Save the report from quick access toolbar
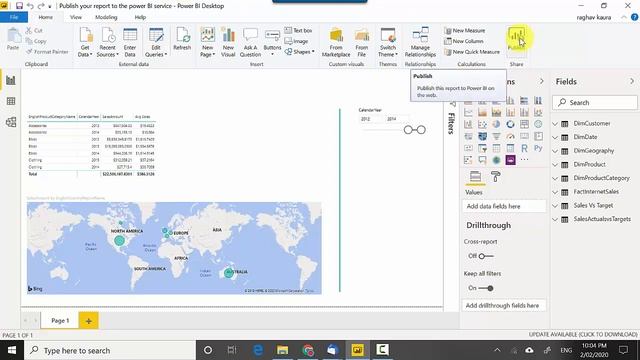This screenshot has width=640, height=360. click(x=19, y=6)
